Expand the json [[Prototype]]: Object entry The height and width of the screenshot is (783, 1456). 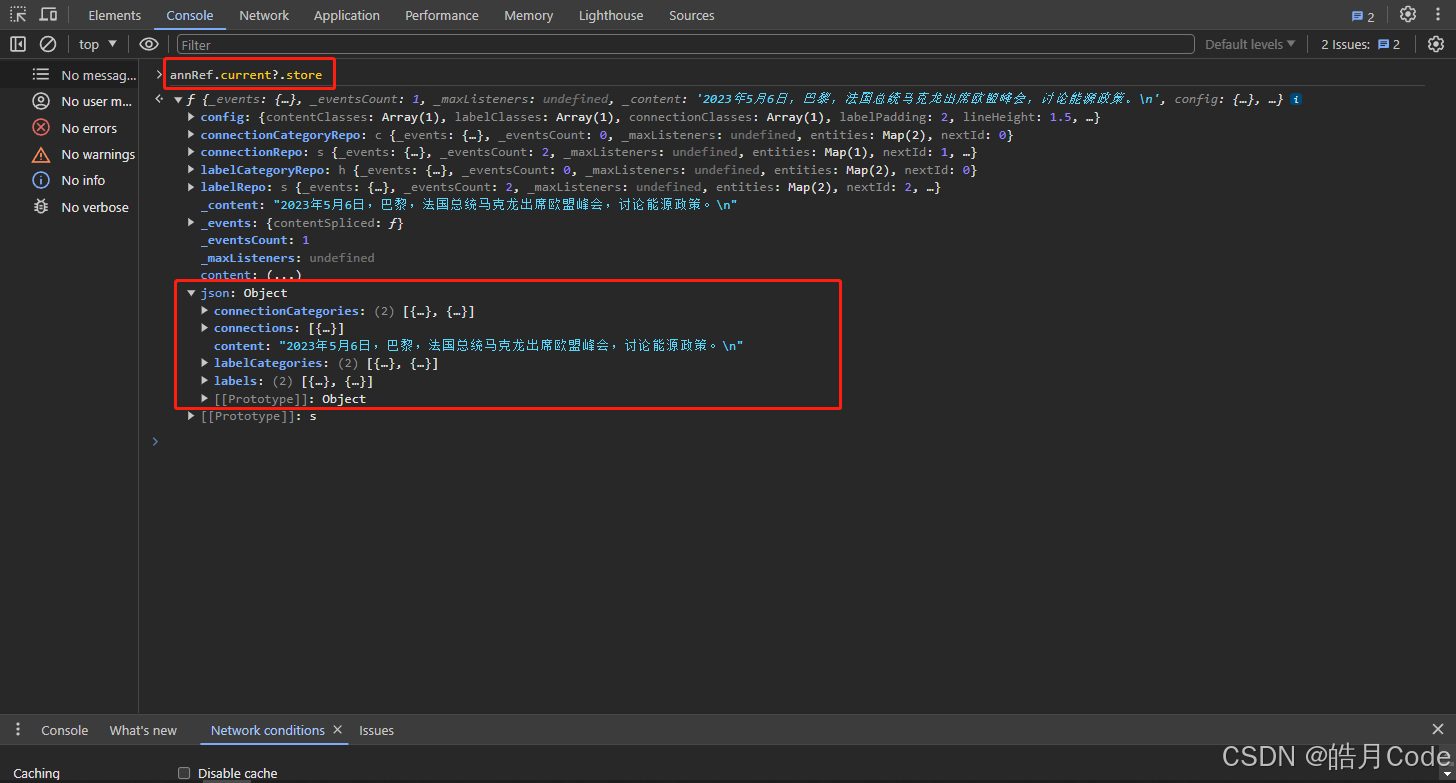(x=205, y=398)
